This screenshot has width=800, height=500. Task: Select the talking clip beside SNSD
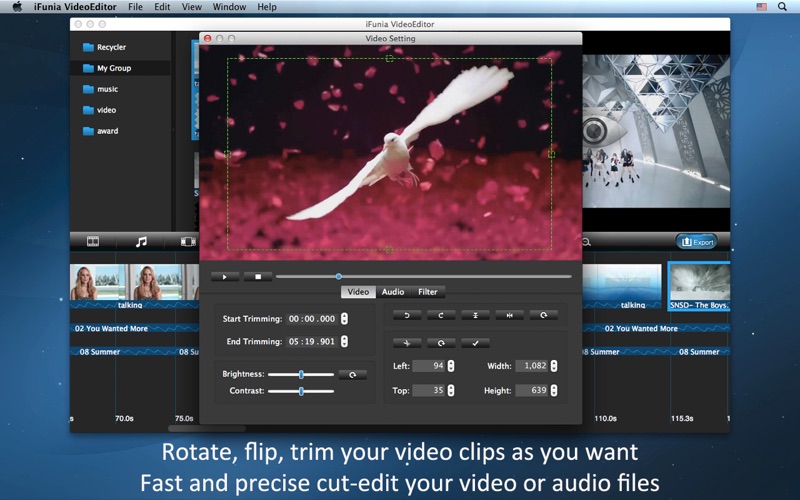coord(622,286)
